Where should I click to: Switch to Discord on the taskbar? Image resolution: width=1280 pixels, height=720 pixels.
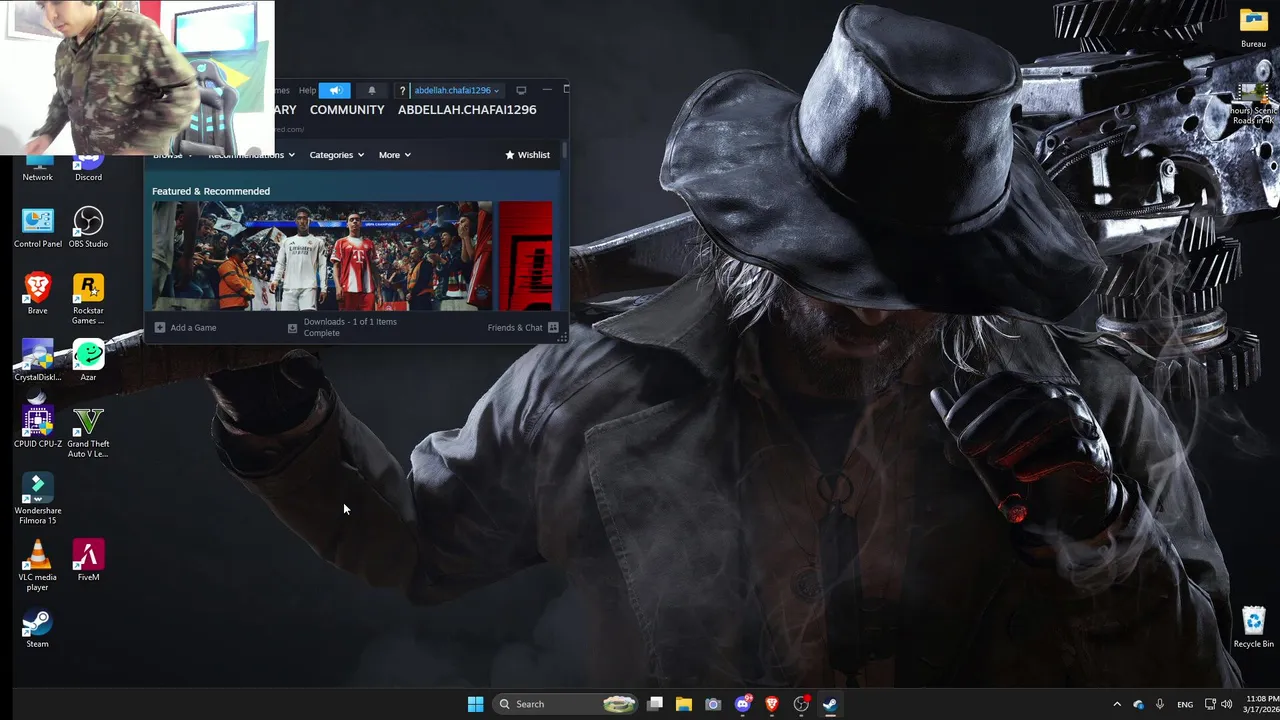743,704
